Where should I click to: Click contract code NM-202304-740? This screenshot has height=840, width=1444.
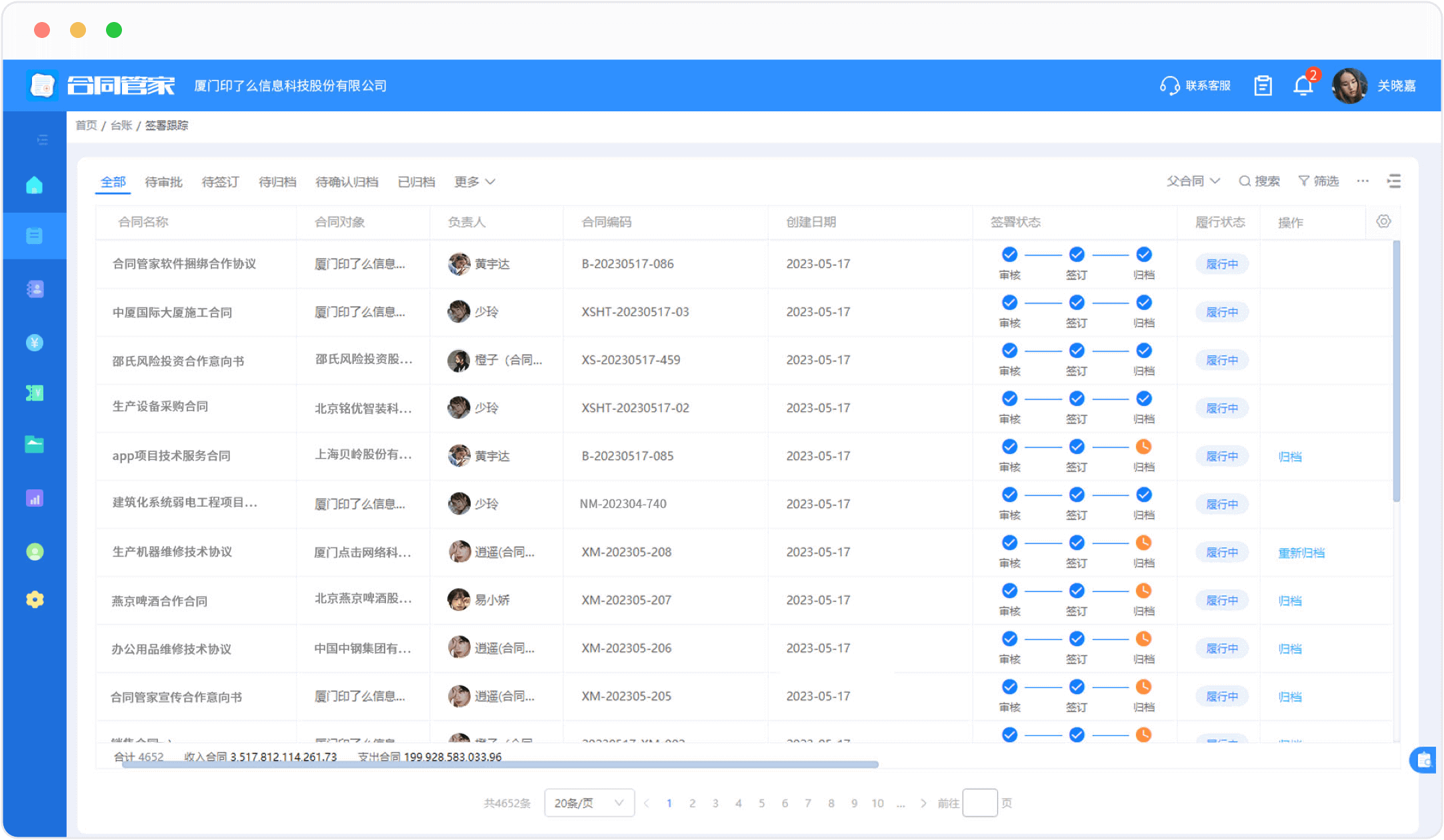coord(623,504)
